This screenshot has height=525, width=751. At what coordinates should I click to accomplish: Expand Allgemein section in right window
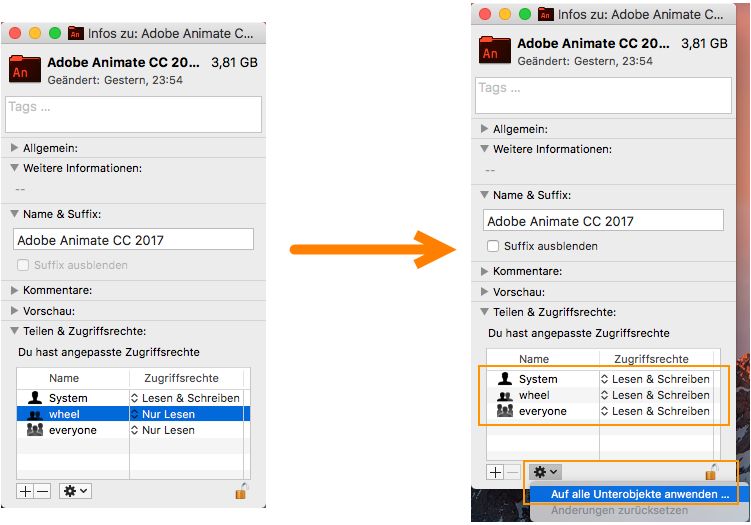point(484,128)
